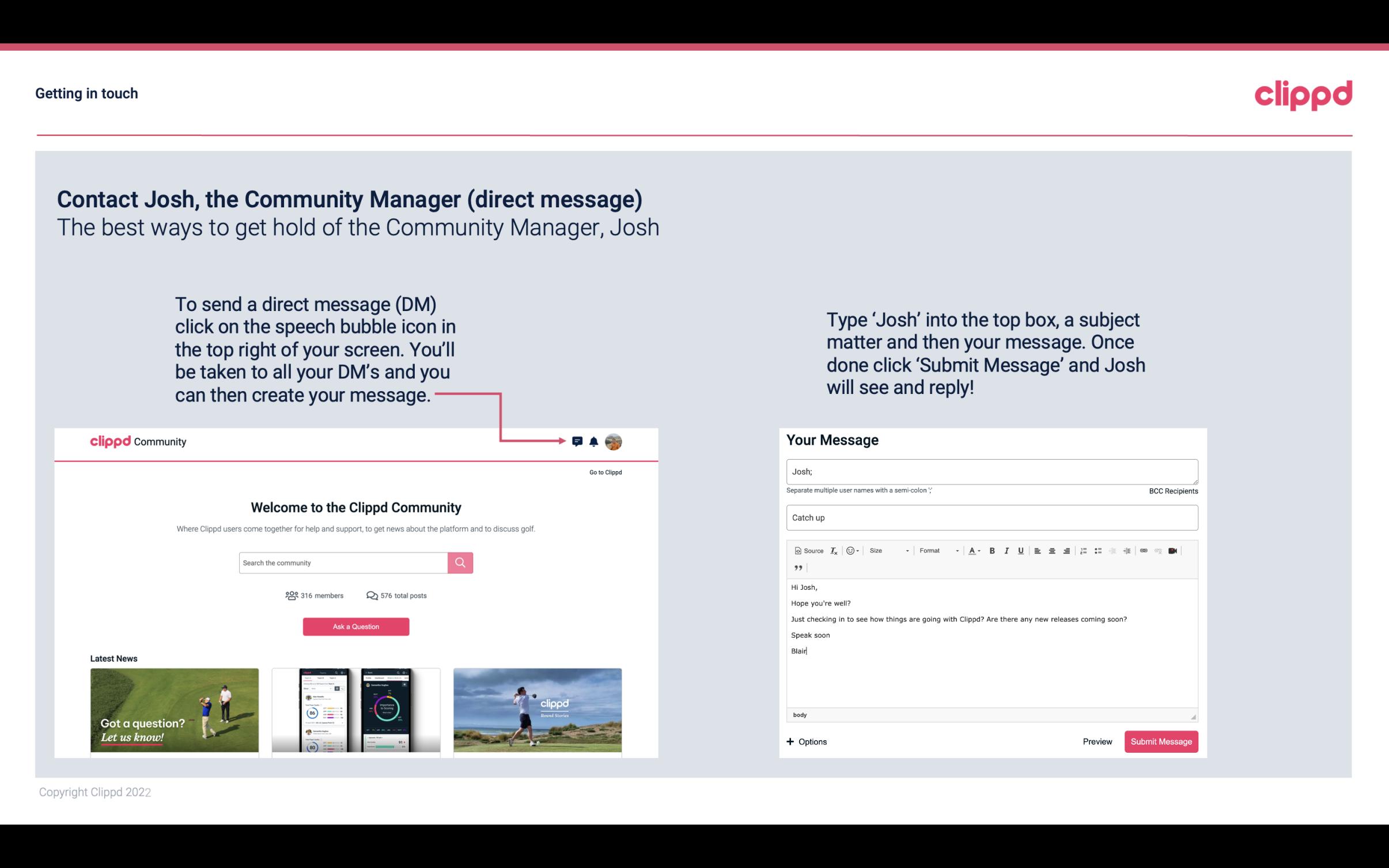Click the Preview button

pos(1097,741)
